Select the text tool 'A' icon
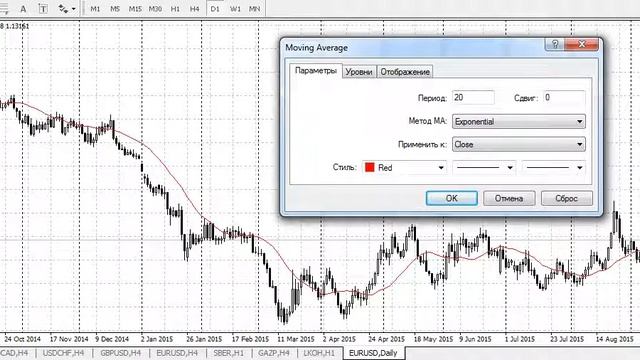640x360 pixels. point(23,9)
